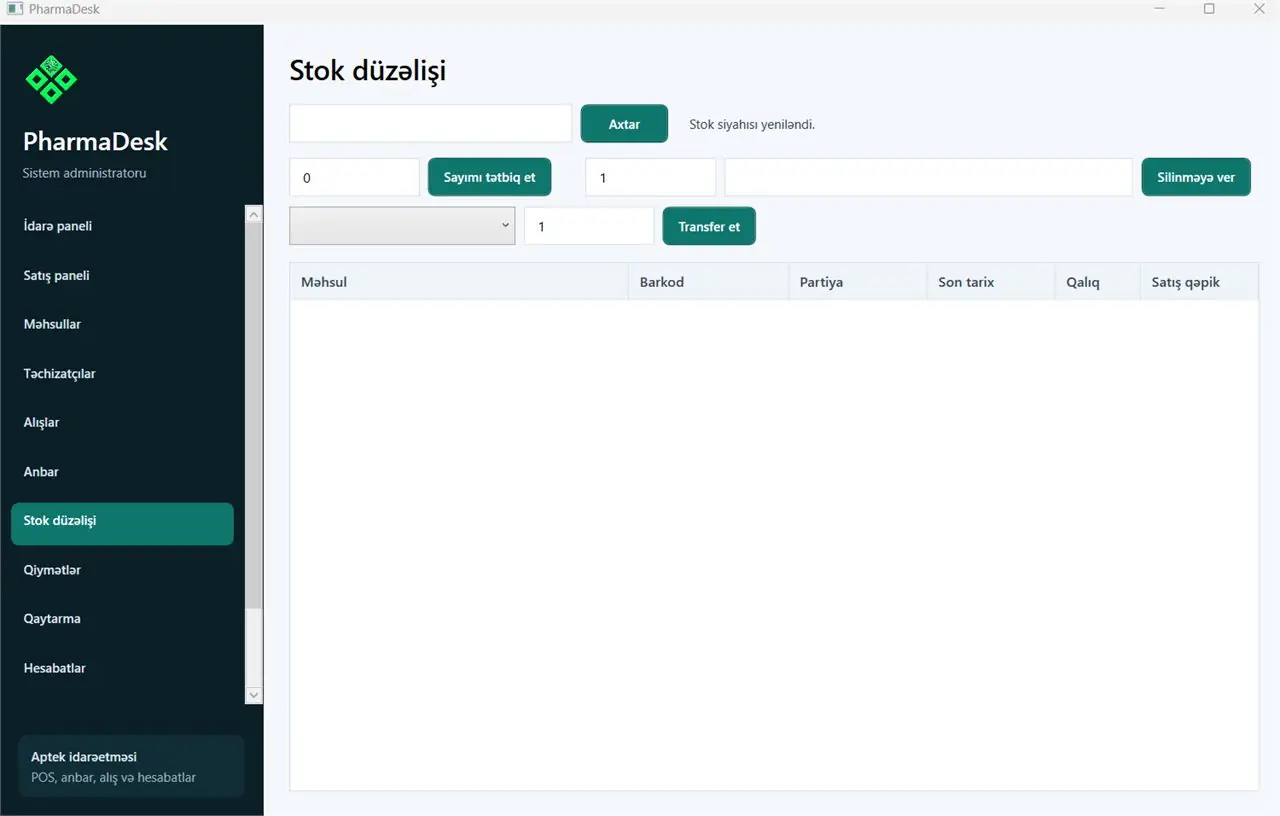Click the Satış qəpik column header
Image resolution: width=1280 pixels, height=816 pixels.
pyautogui.click(x=1198, y=282)
